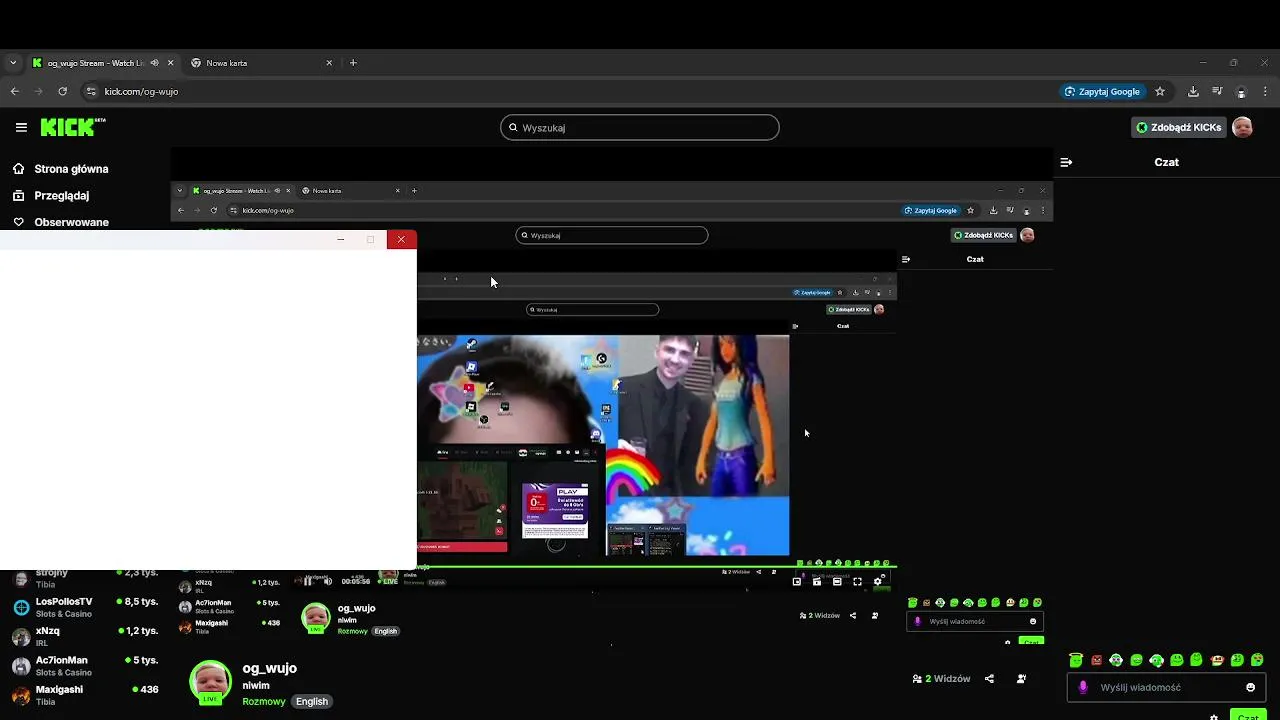Click the small og_wujo name below the streamed player
The height and width of the screenshot is (720, 1280).
point(356,608)
